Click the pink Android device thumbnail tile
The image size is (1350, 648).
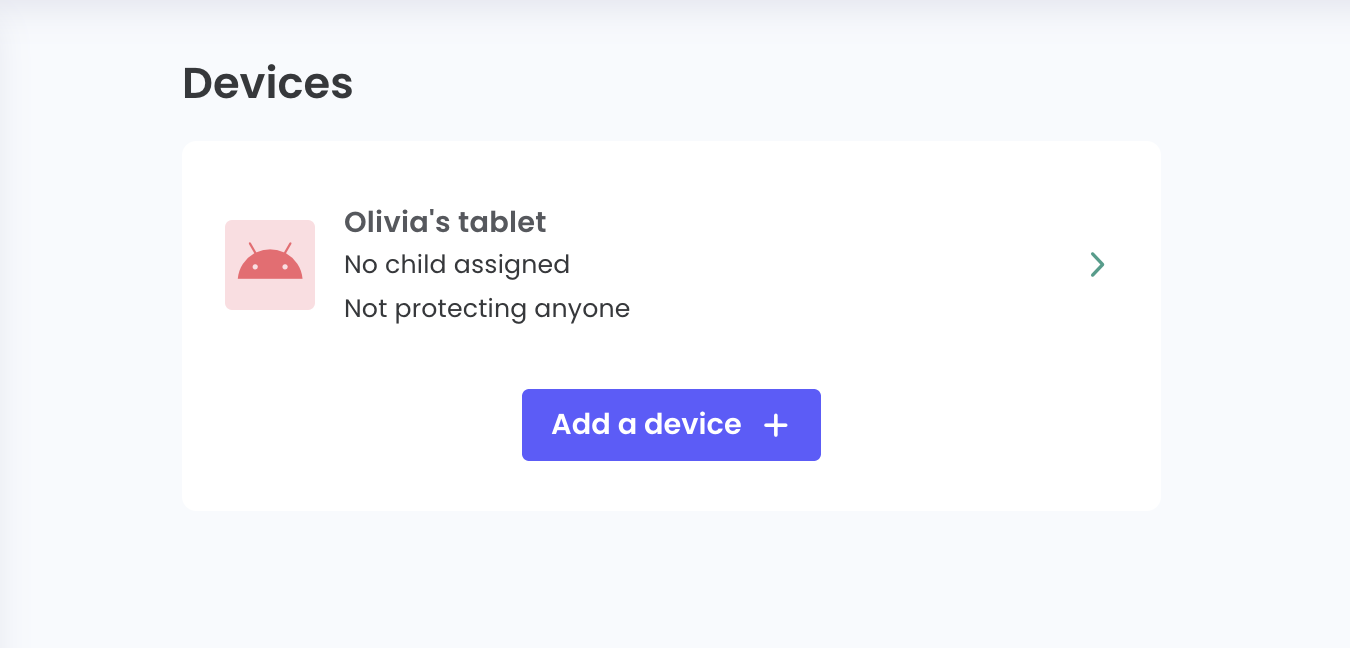click(x=270, y=265)
